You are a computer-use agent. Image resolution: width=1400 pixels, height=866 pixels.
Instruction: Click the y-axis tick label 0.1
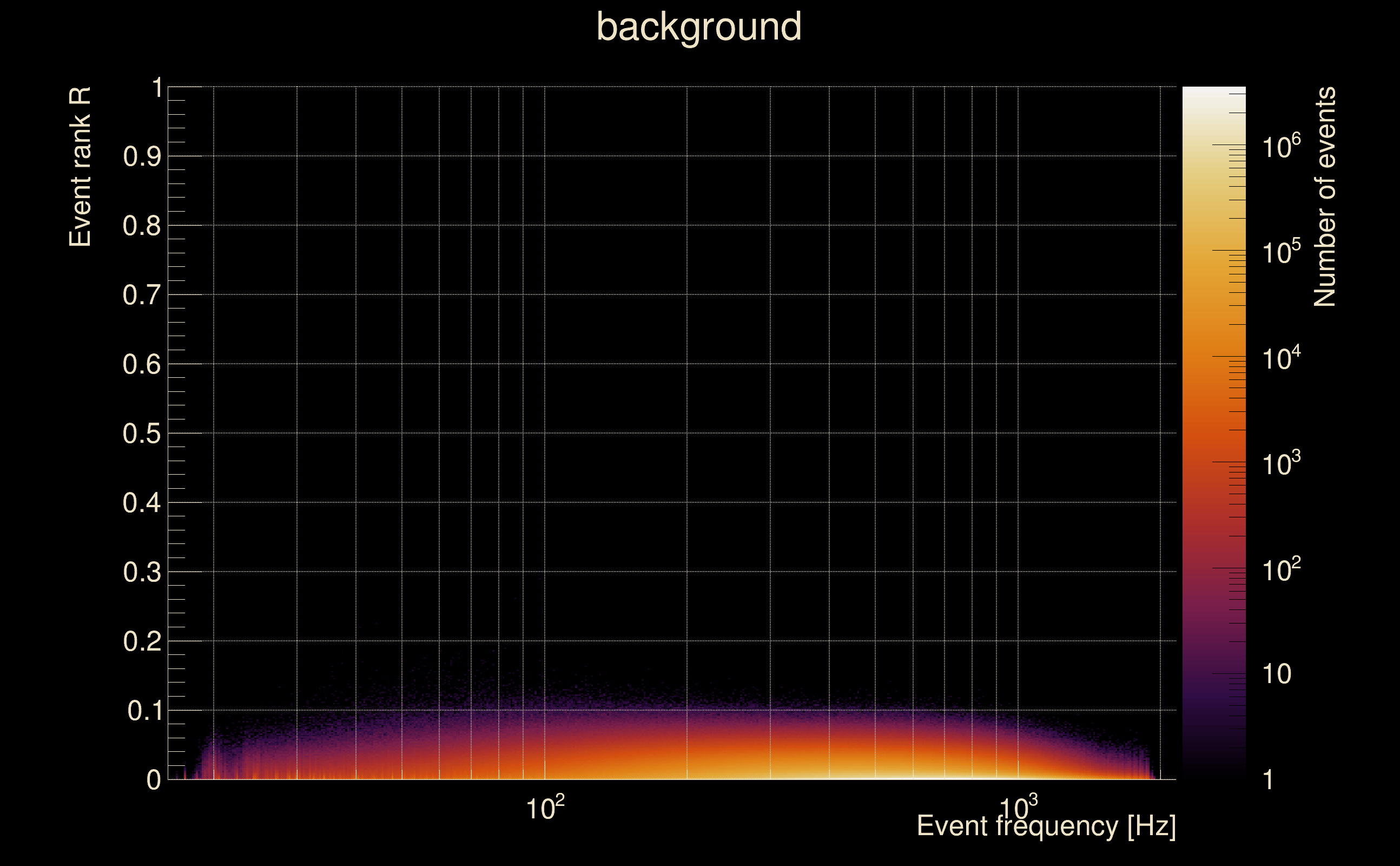pyautogui.click(x=144, y=711)
